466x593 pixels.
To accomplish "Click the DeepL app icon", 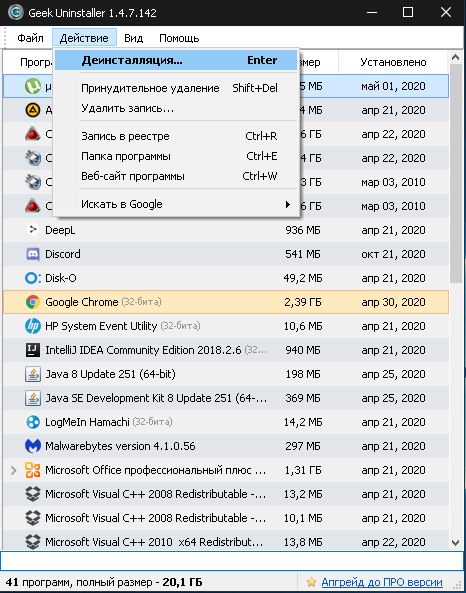I will pos(33,230).
